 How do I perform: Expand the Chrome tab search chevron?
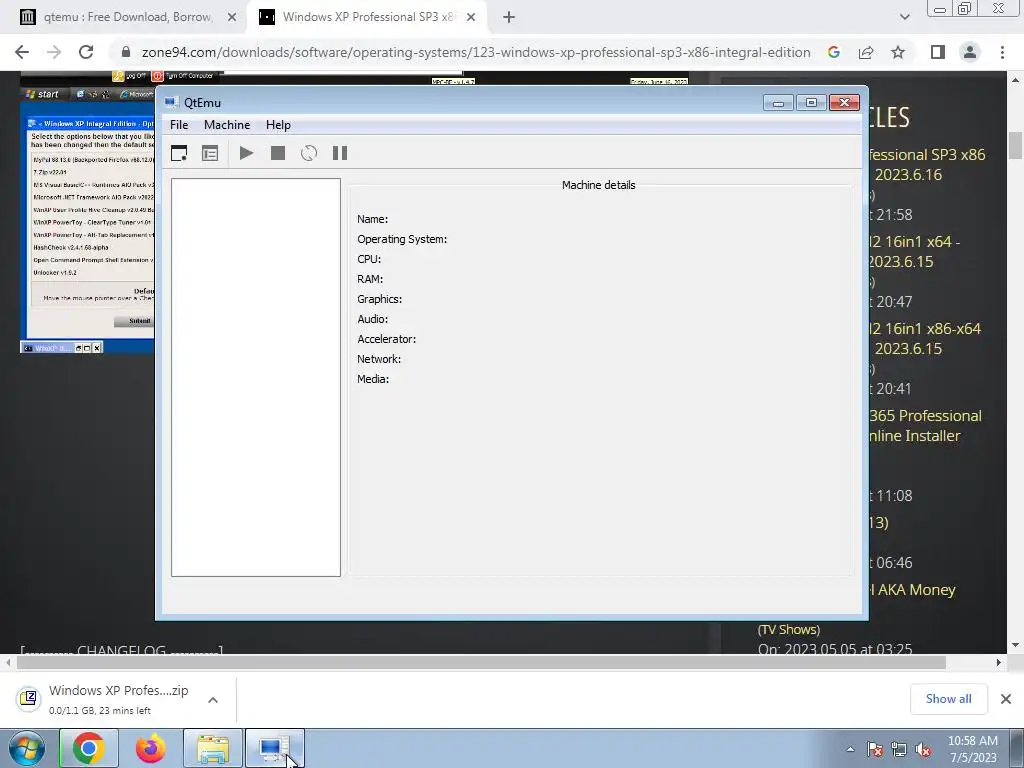pyautogui.click(x=904, y=17)
